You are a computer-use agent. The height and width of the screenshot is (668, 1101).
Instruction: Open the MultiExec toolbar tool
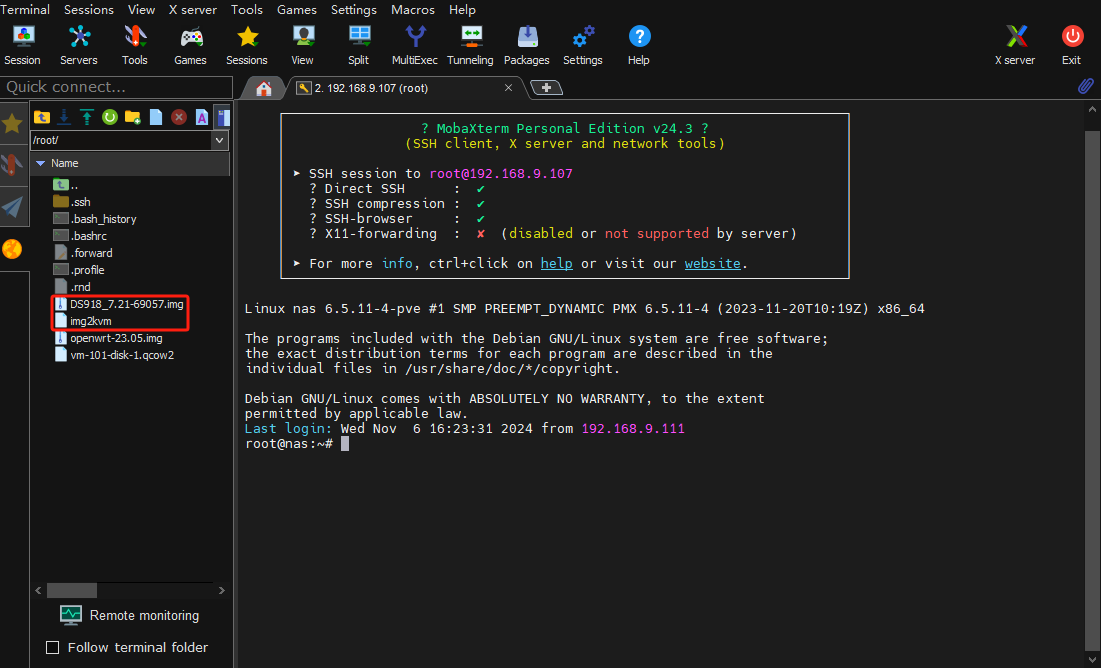[414, 45]
